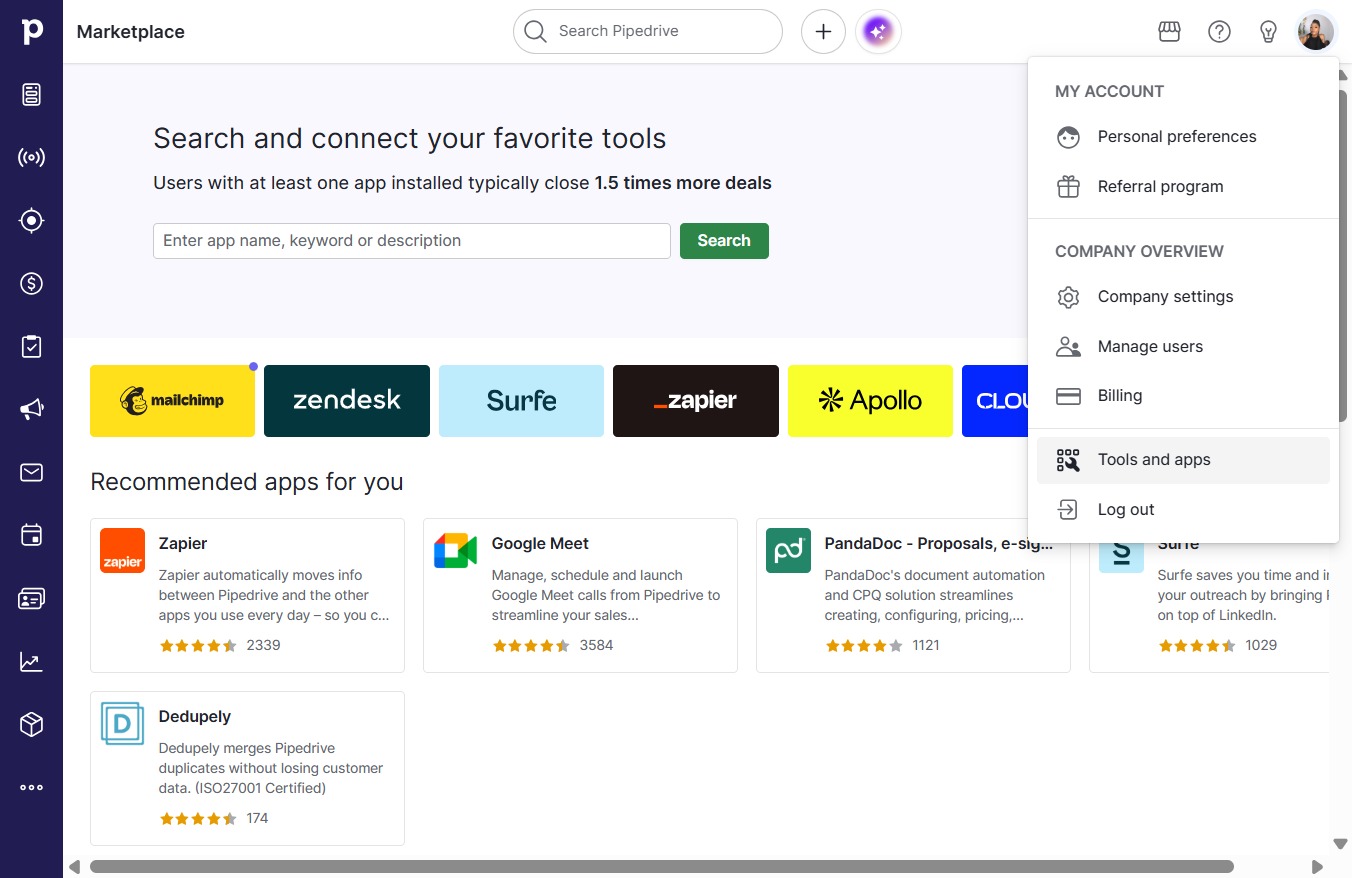The height and width of the screenshot is (878, 1352).
Task: Click the dark Zapier featured banner
Action: pos(696,401)
